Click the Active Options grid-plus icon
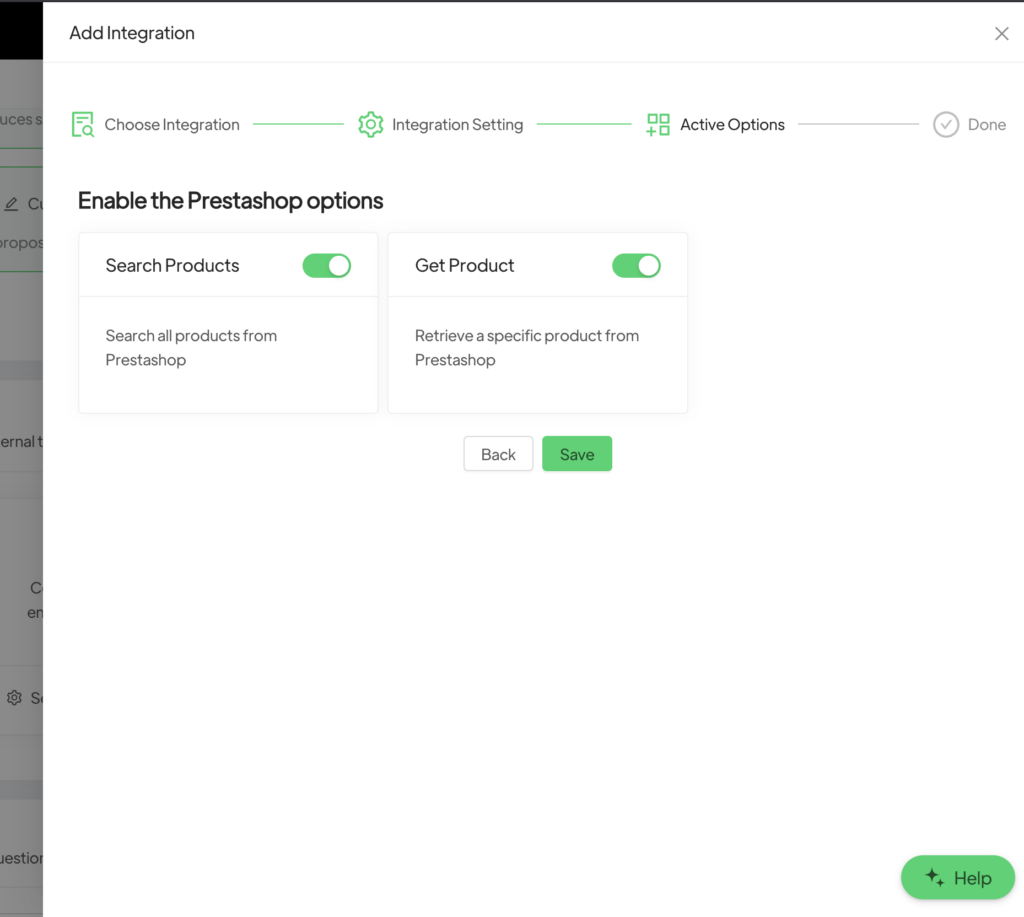Image resolution: width=1024 pixels, height=917 pixels. [x=658, y=125]
